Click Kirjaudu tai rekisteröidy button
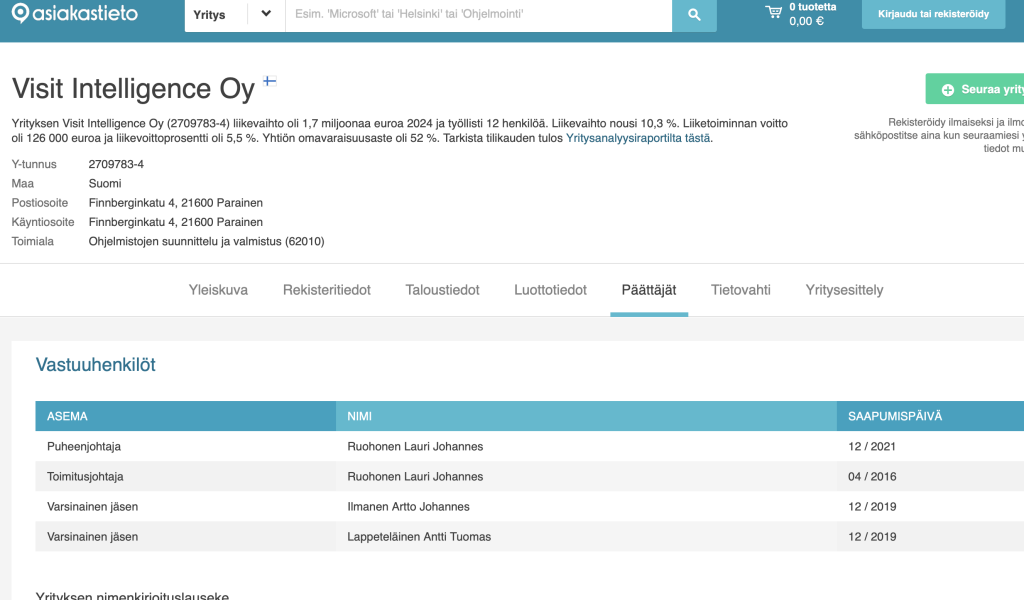1024x600 pixels. tap(933, 14)
